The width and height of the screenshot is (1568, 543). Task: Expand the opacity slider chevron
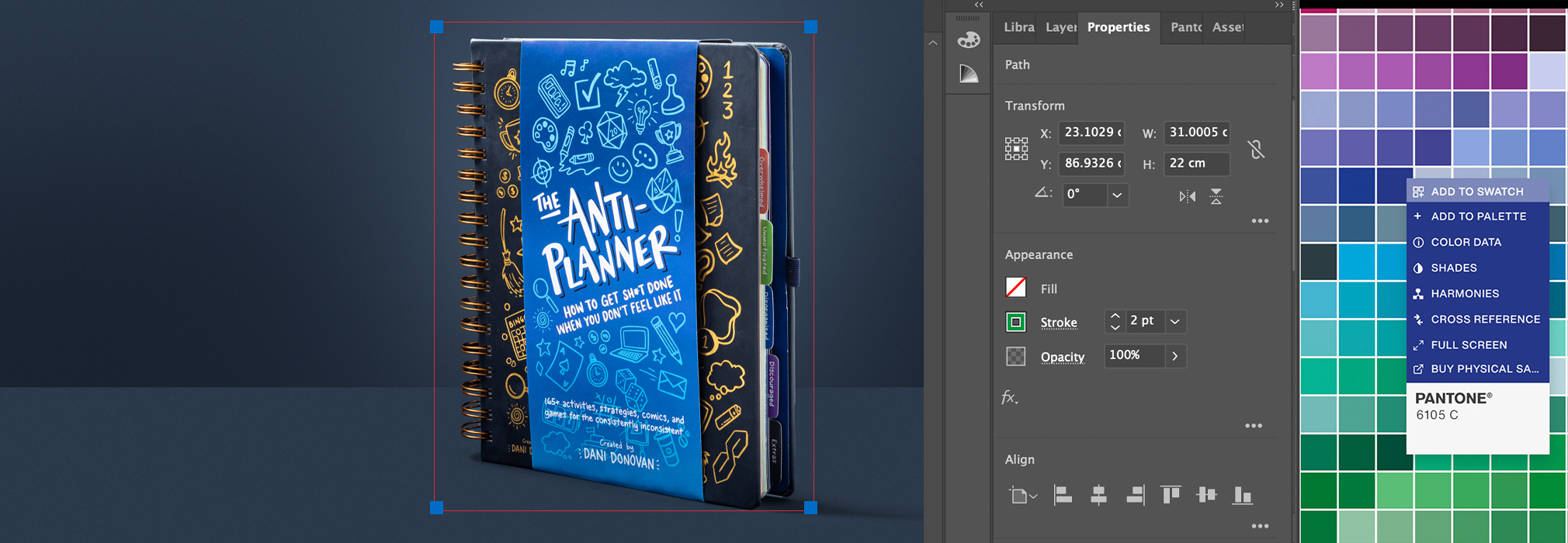[1175, 356]
